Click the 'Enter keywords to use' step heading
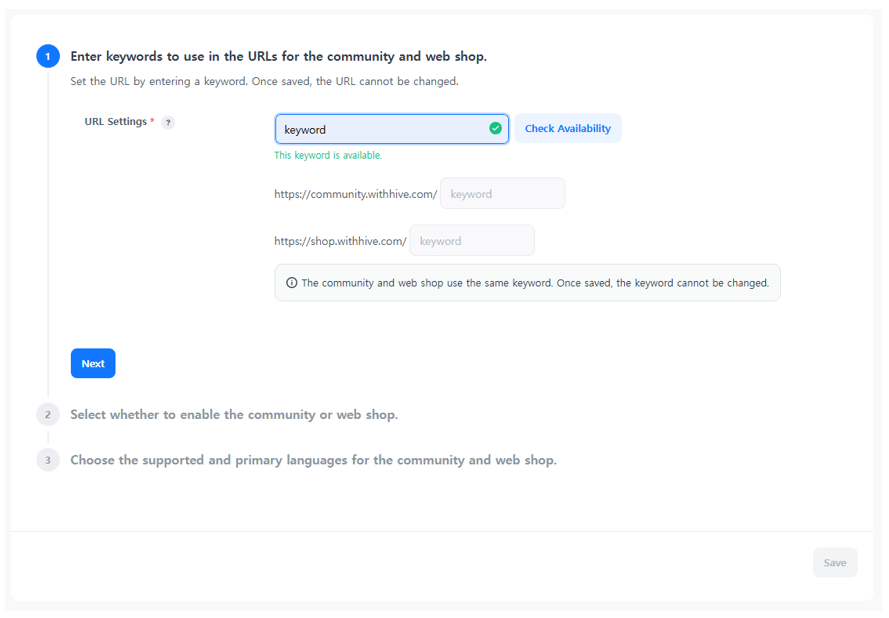Image resolution: width=889 pixels, height=618 pixels. click(x=278, y=56)
